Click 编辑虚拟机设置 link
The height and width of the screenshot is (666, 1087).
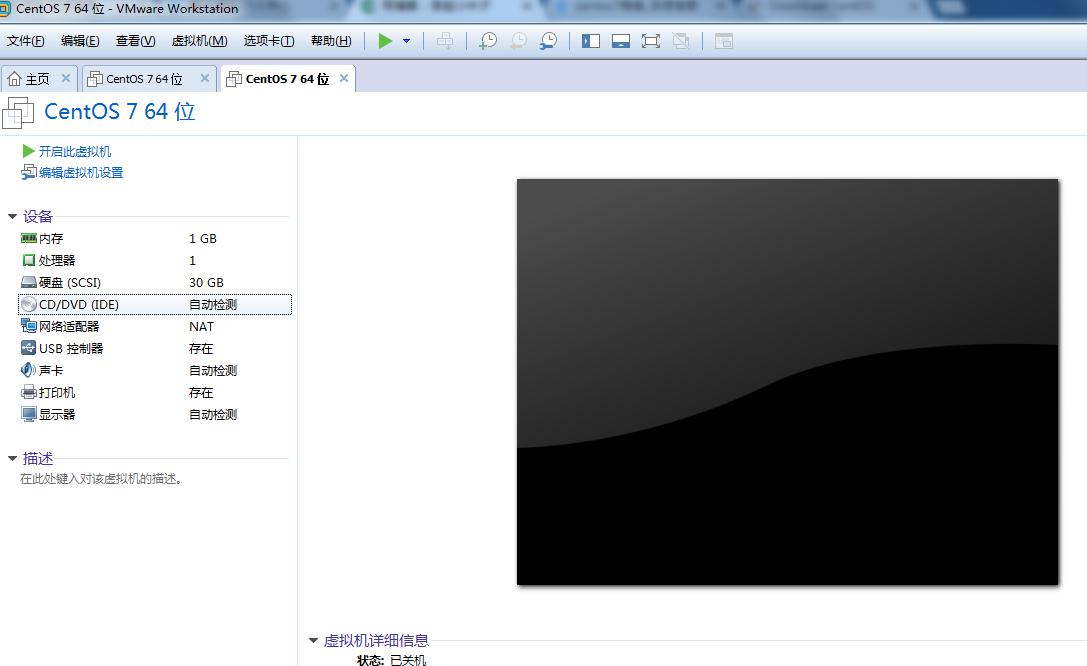tap(81, 173)
